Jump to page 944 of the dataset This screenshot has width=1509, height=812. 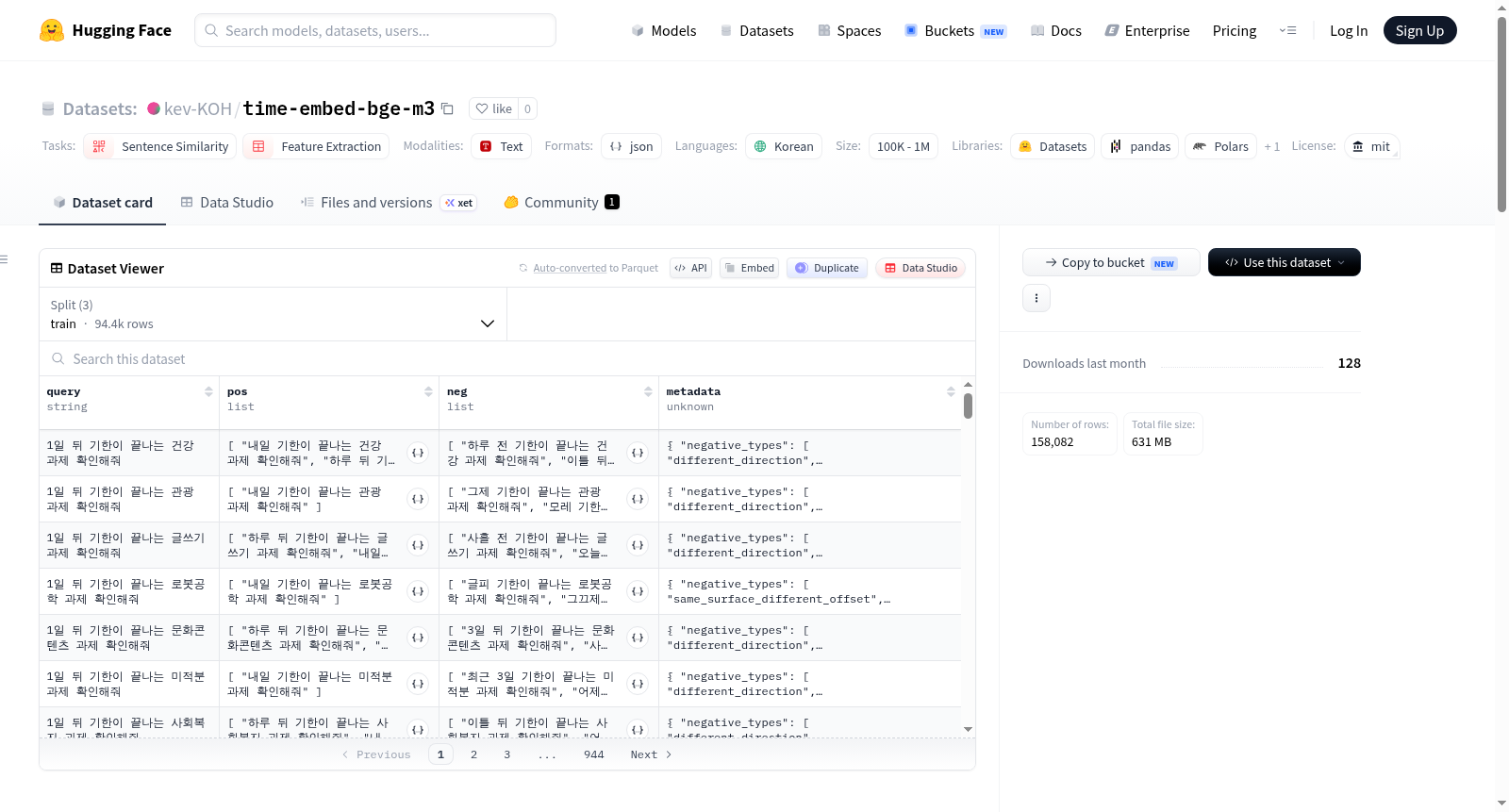pyautogui.click(x=594, y=754)
